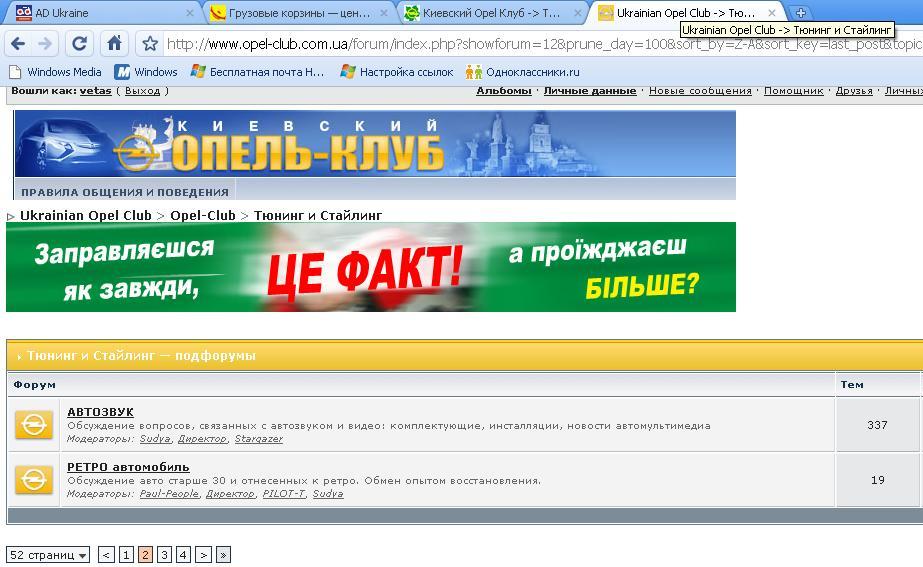The height and width of the screenshot is (567, 923).
Task: Open moderator Stargazer's profile
Action: (x=258, y=439)
